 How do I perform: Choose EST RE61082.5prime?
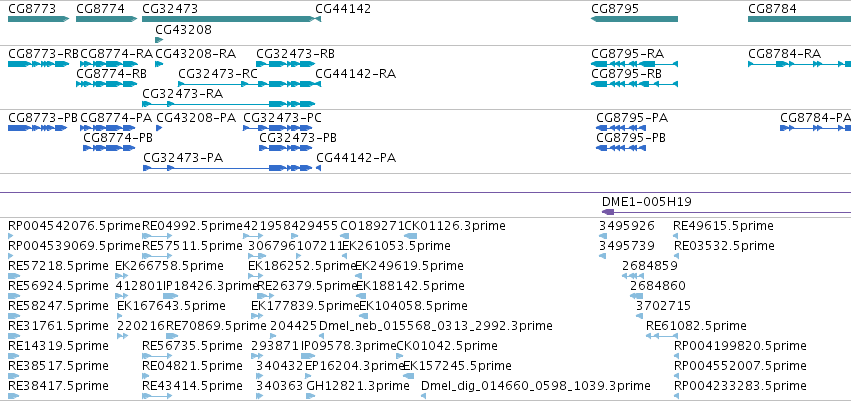tap(662, 336)
